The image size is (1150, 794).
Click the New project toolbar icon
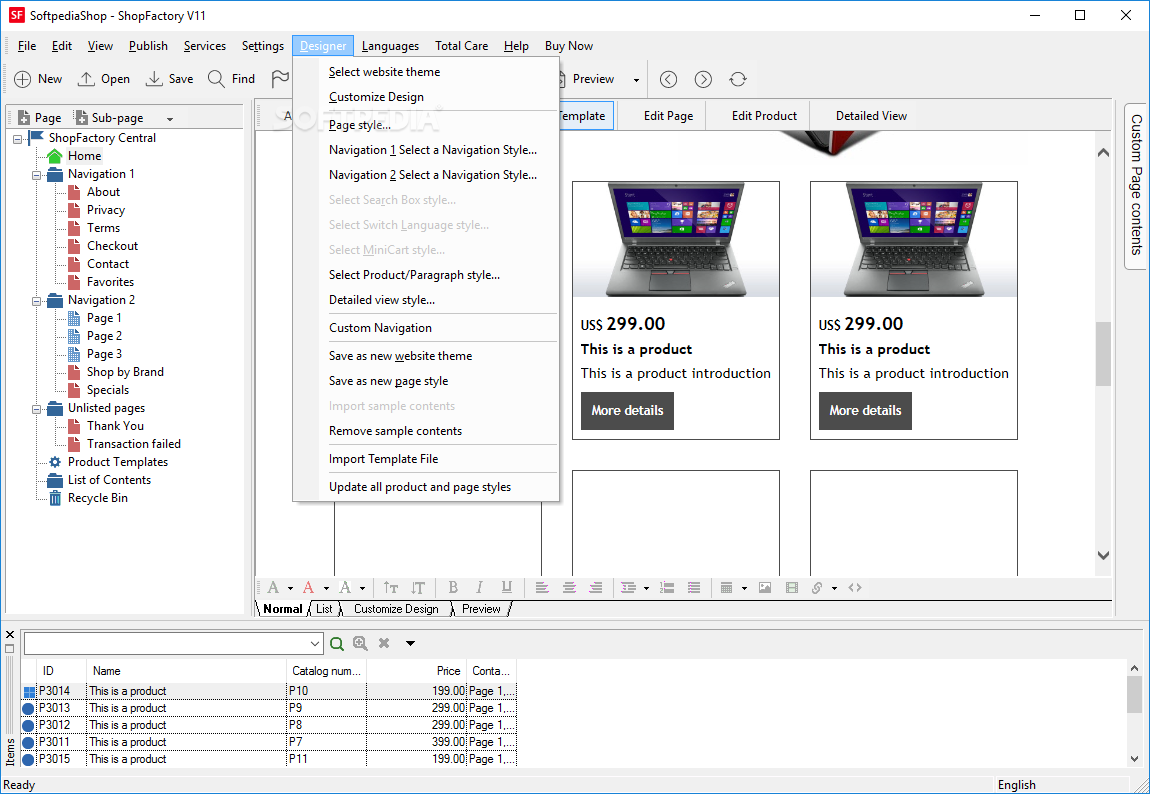[23, 79]
